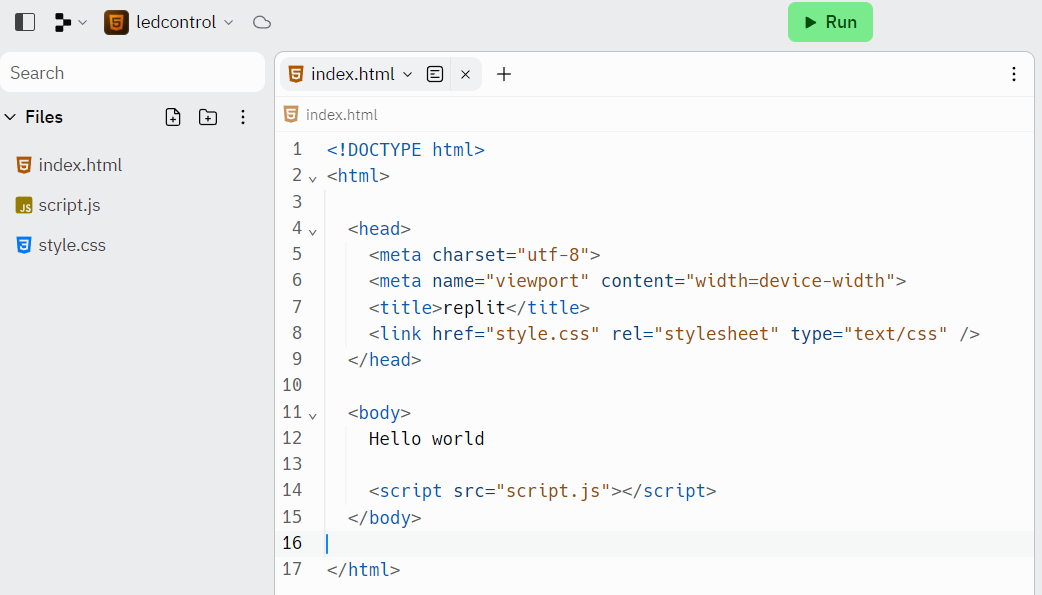Toggle the sidebar panel icon
Screen dimensions: 1042x595
pyautogui.click(x=25, y=22)
